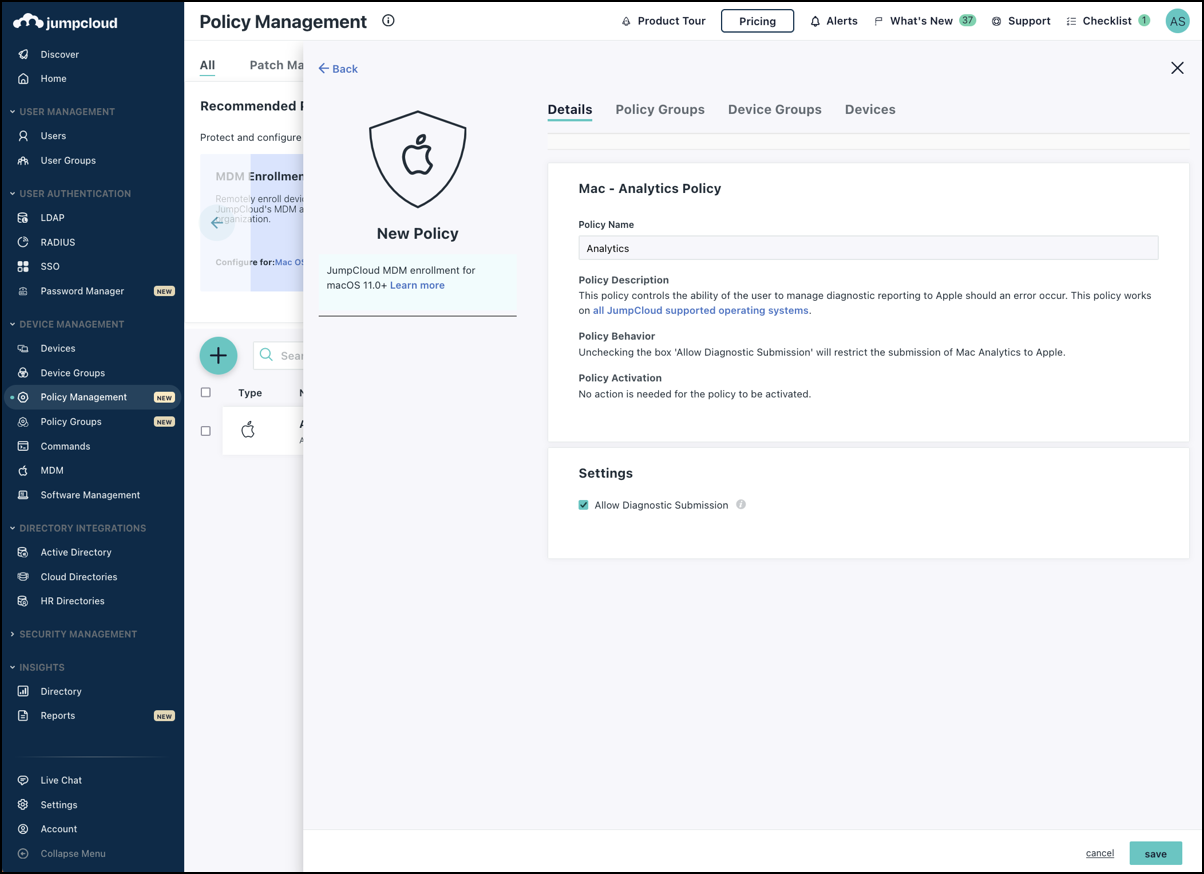Uncheck Allow Diagnostic Submission checkbox
This screenshot has width=1204, height=874.
point(584,505)
